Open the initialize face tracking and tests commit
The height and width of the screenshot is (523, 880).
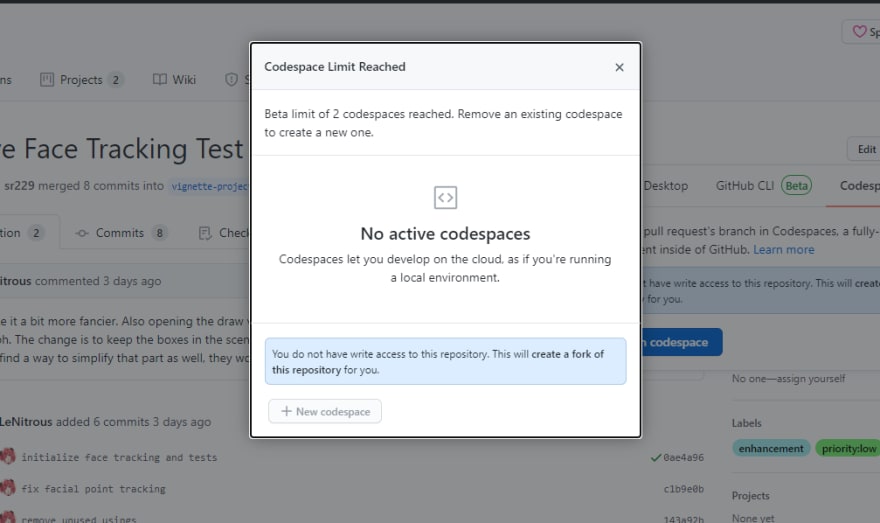(119, 457)
